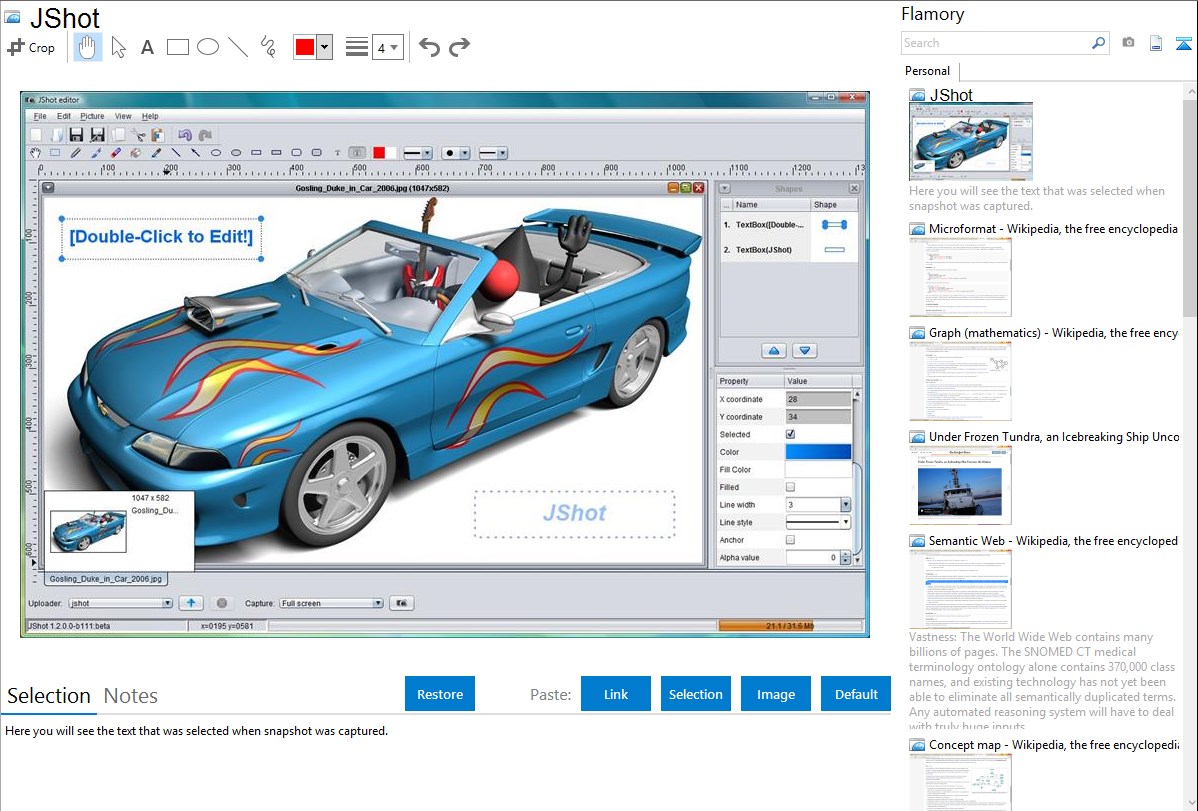Screen dimensions: 1198x811
Task: Click the paste clipboard icon in JShot
Action: pyautogui.click(x=158, y=135)
